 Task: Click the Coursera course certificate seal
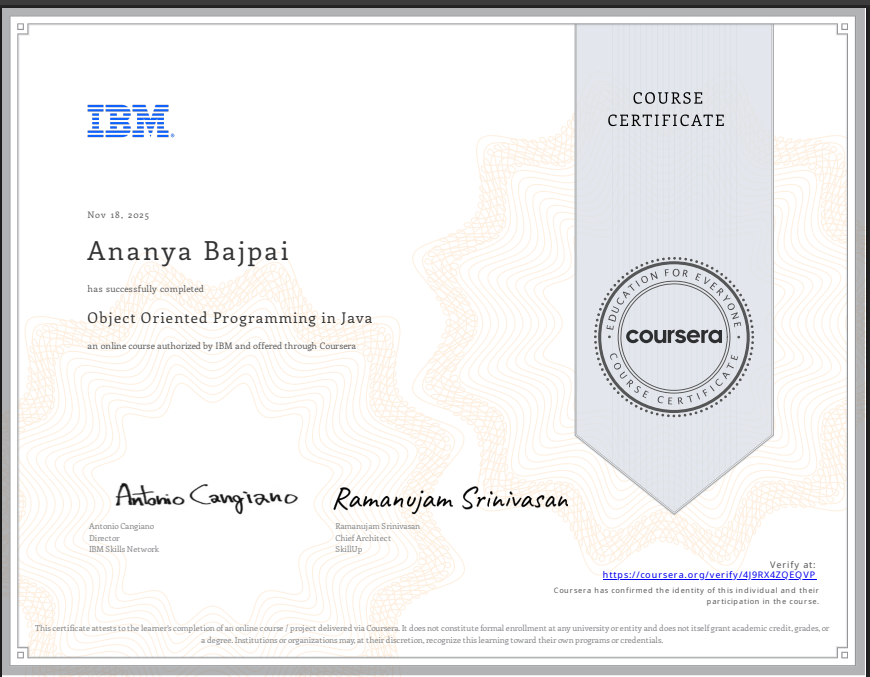click(x=674, y=336)
